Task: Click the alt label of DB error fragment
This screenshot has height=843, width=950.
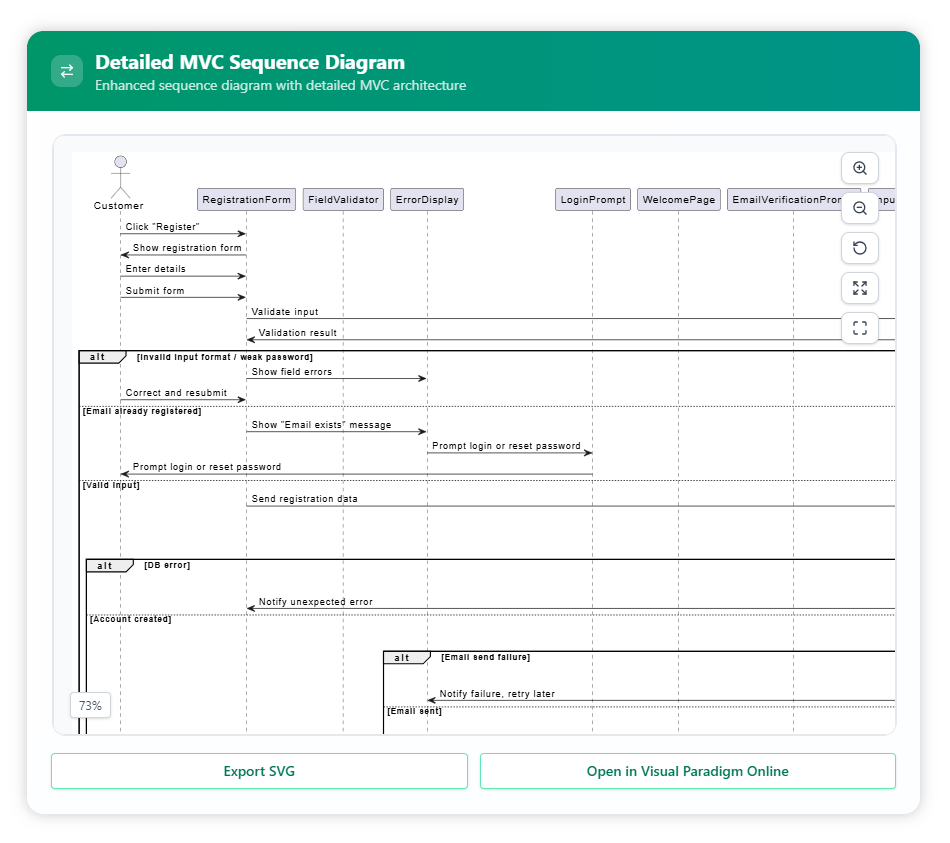Action: pyautogui.click(x=107, y=566)
